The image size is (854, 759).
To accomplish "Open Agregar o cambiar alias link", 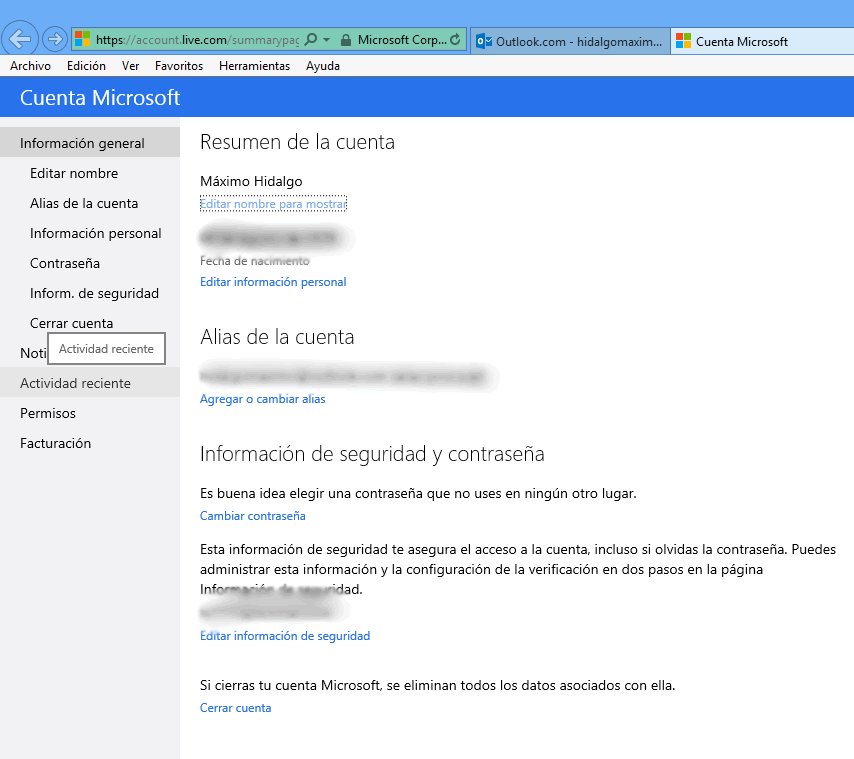I will coord(262,399).
